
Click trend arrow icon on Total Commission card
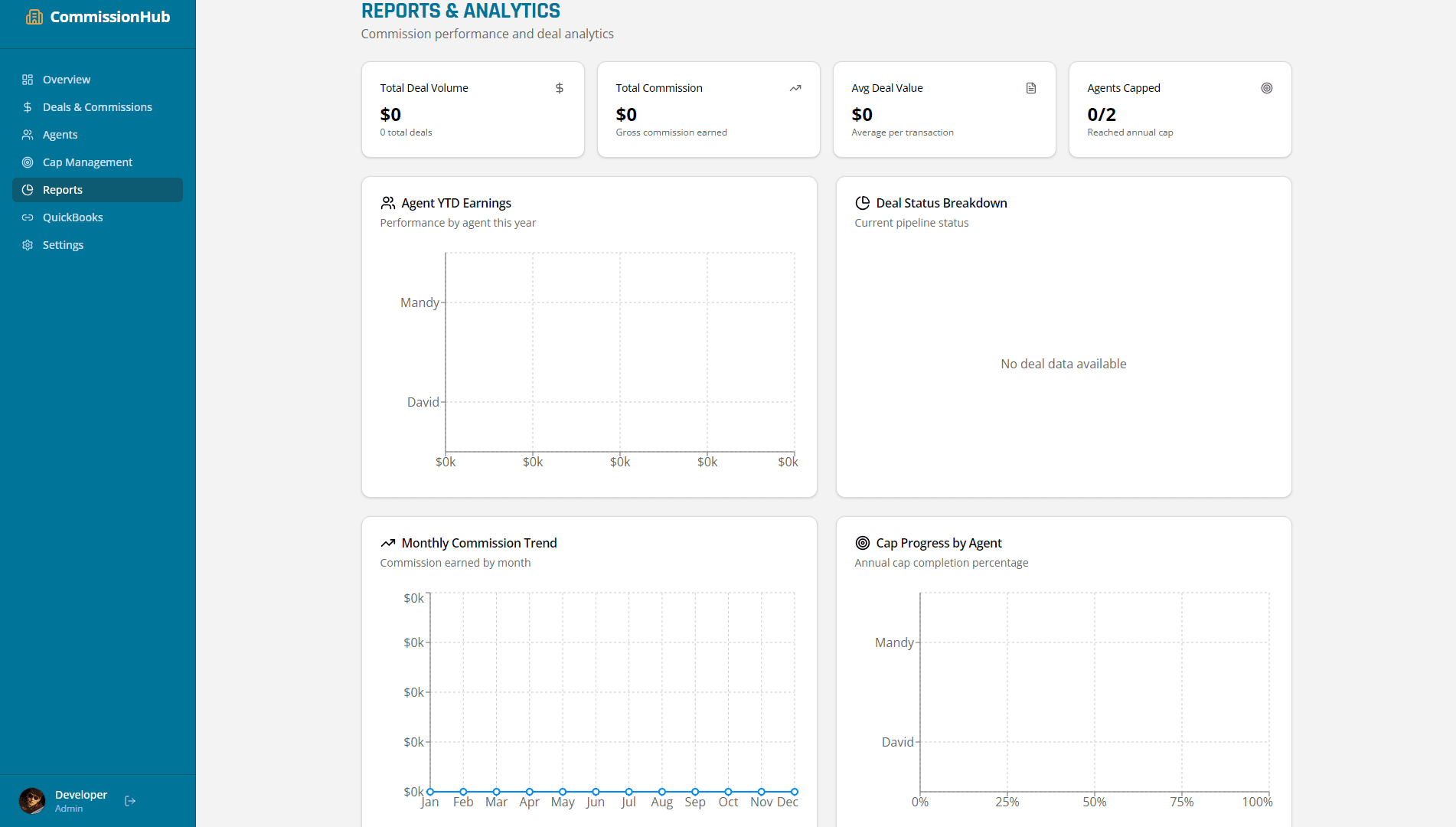pyautogui.click(x=795, y=88)
